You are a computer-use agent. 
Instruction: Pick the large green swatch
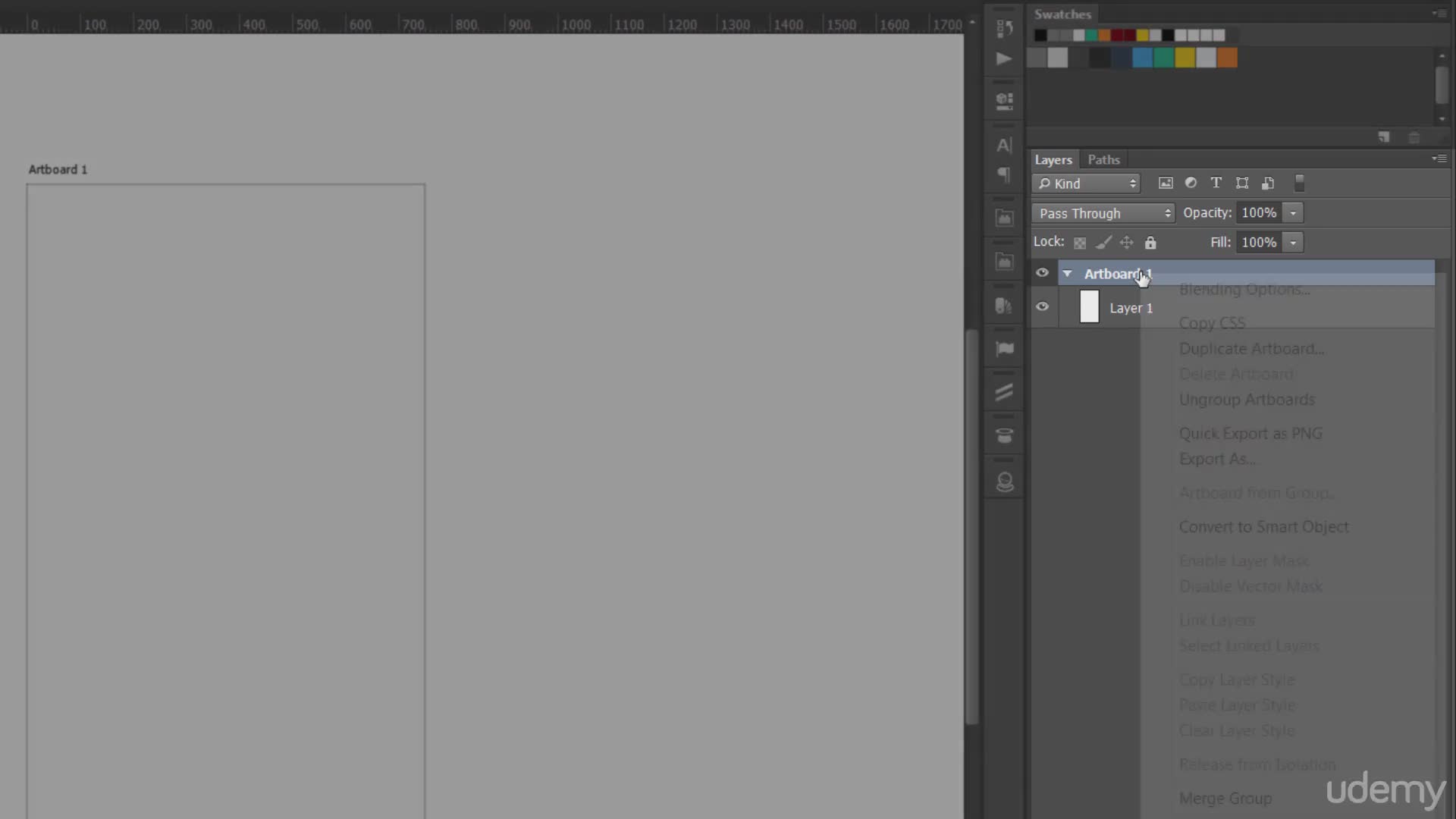(1163, 58)
